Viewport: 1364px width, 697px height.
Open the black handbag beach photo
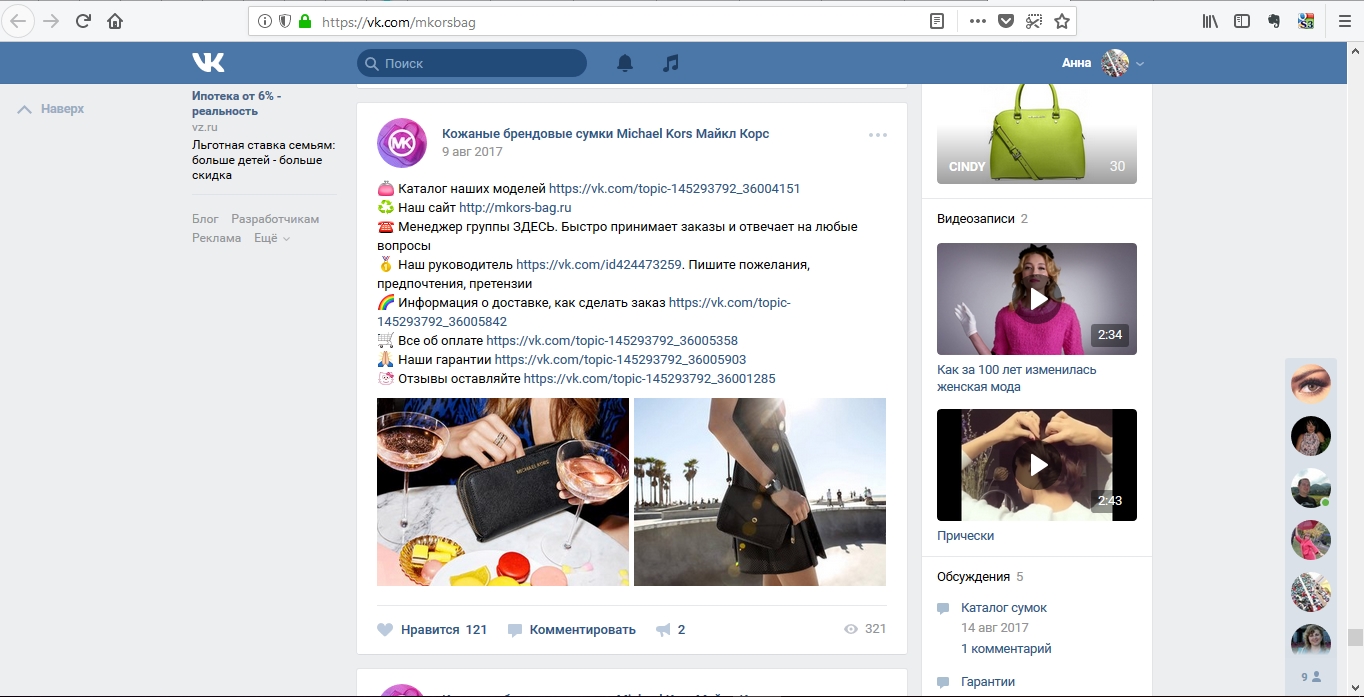(760, 492)
